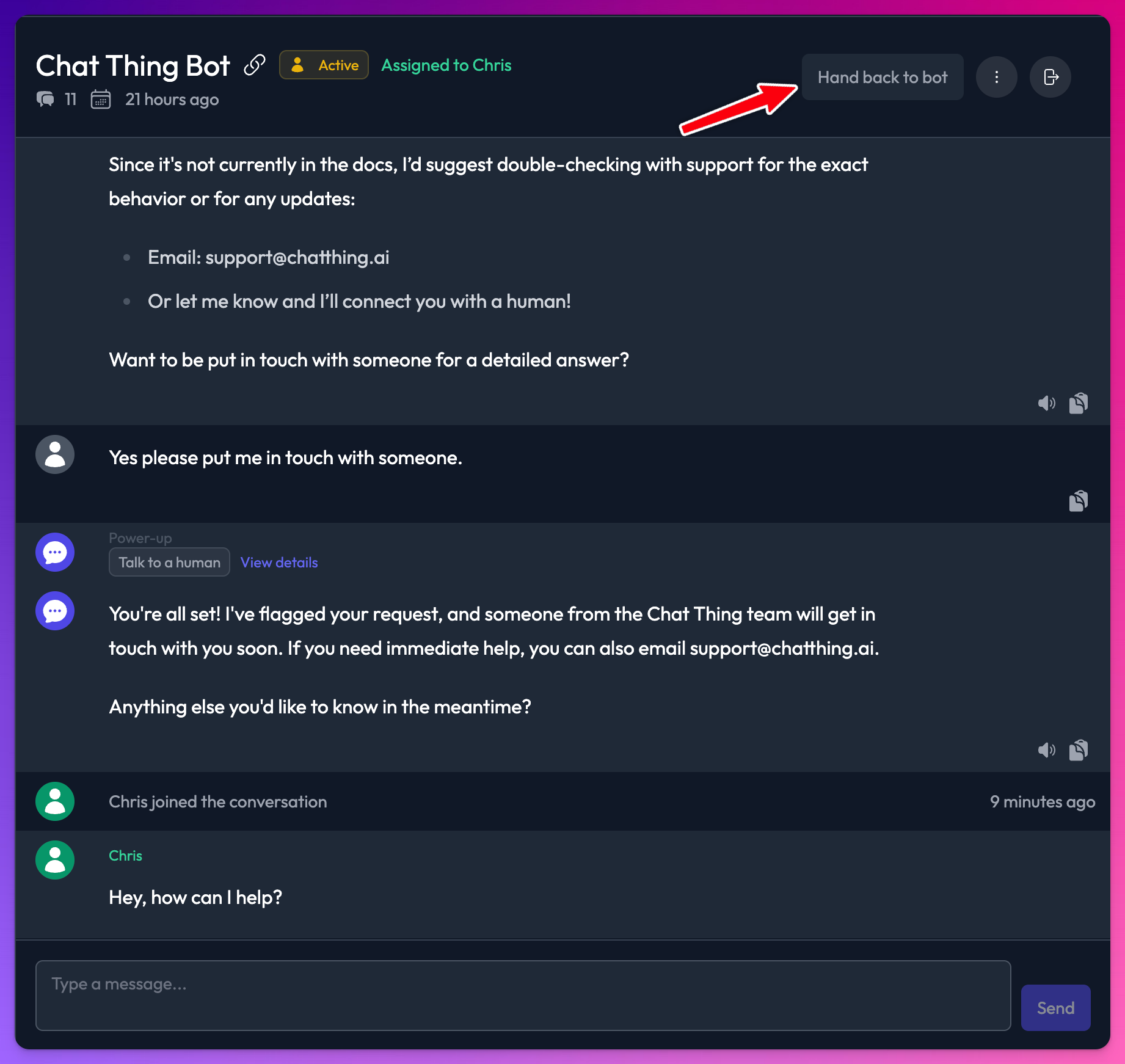This screenshot has width=1125, height=1064.
Task: Hand the conversation back to the bot
Action: tap(882, 77)
